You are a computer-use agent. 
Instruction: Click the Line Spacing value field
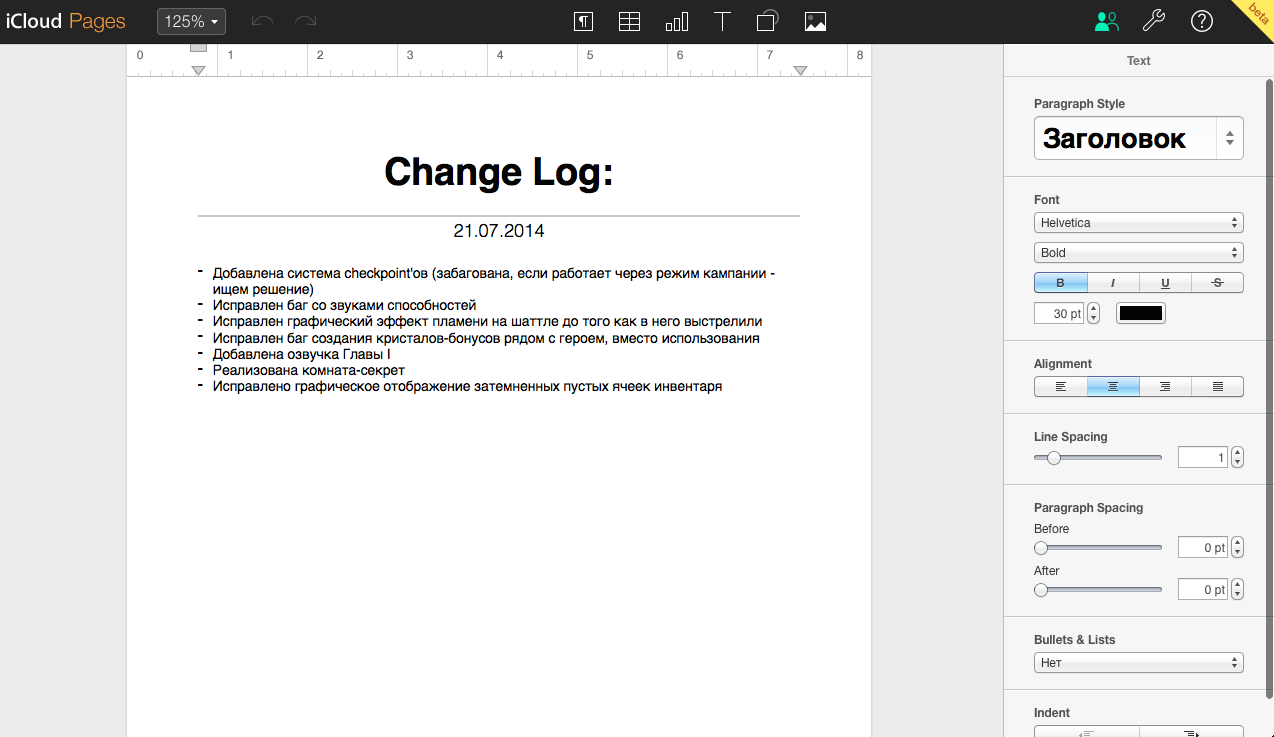[1203, 458]
